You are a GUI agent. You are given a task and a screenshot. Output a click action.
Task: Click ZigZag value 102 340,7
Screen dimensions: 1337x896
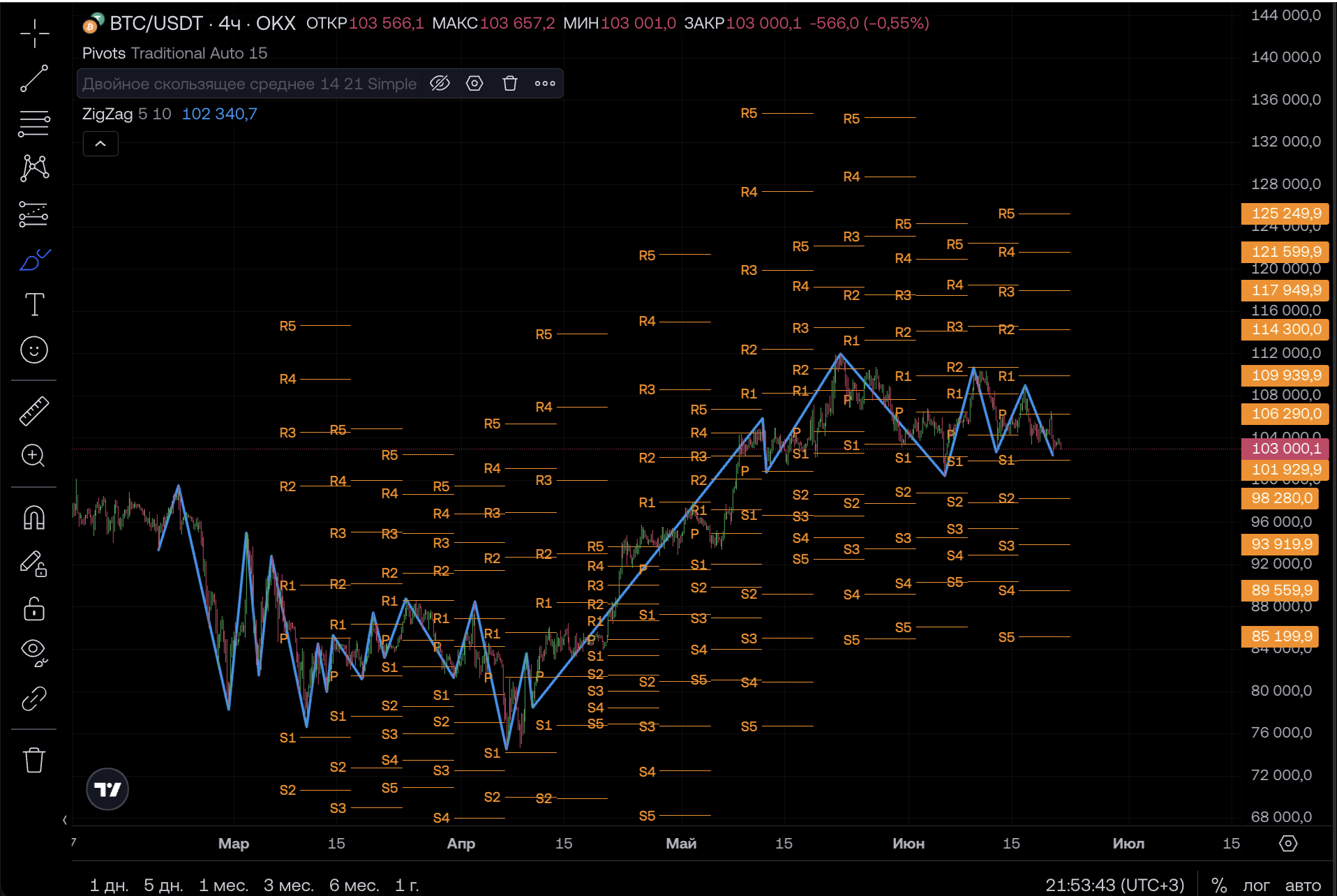tap(219, 114)
